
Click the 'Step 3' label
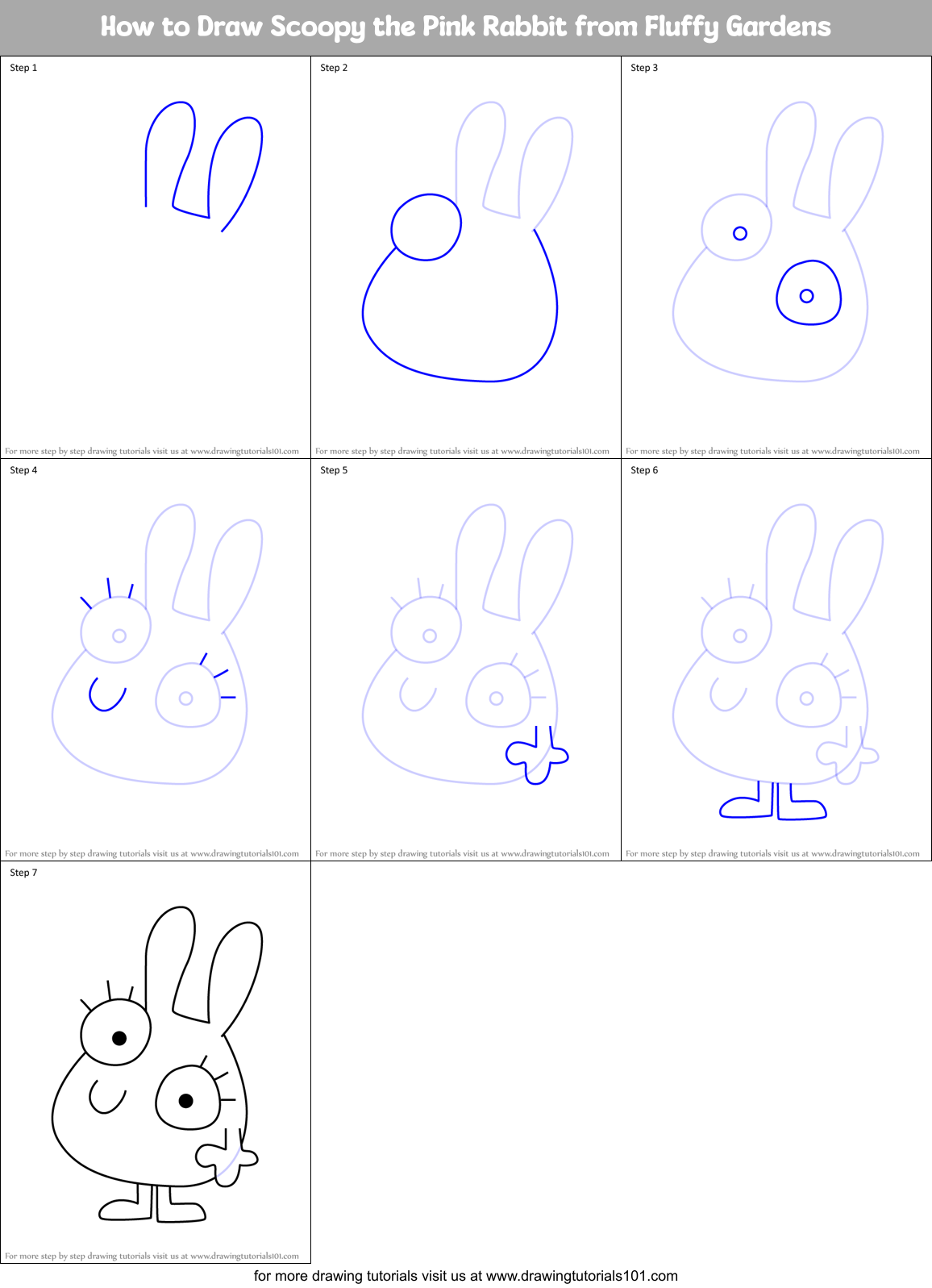point(644,68)
